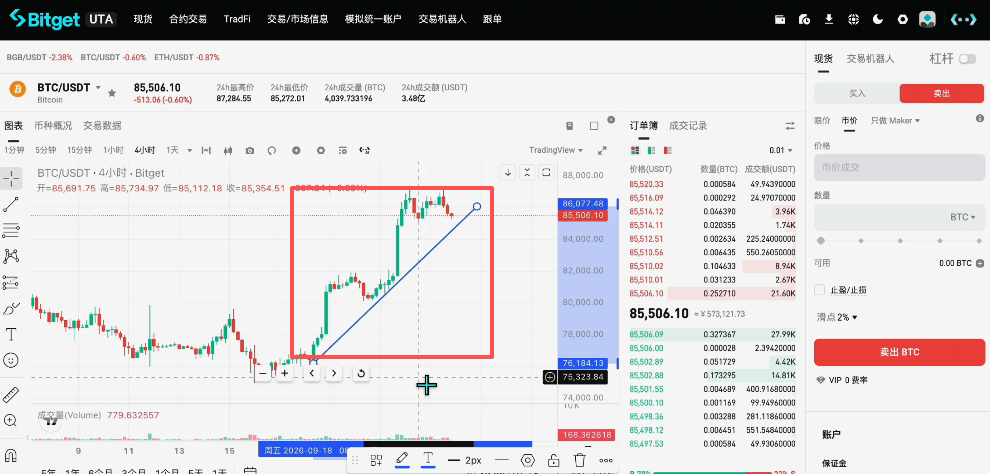Show sell orders only order book view
990x474 pixels.
667,150
